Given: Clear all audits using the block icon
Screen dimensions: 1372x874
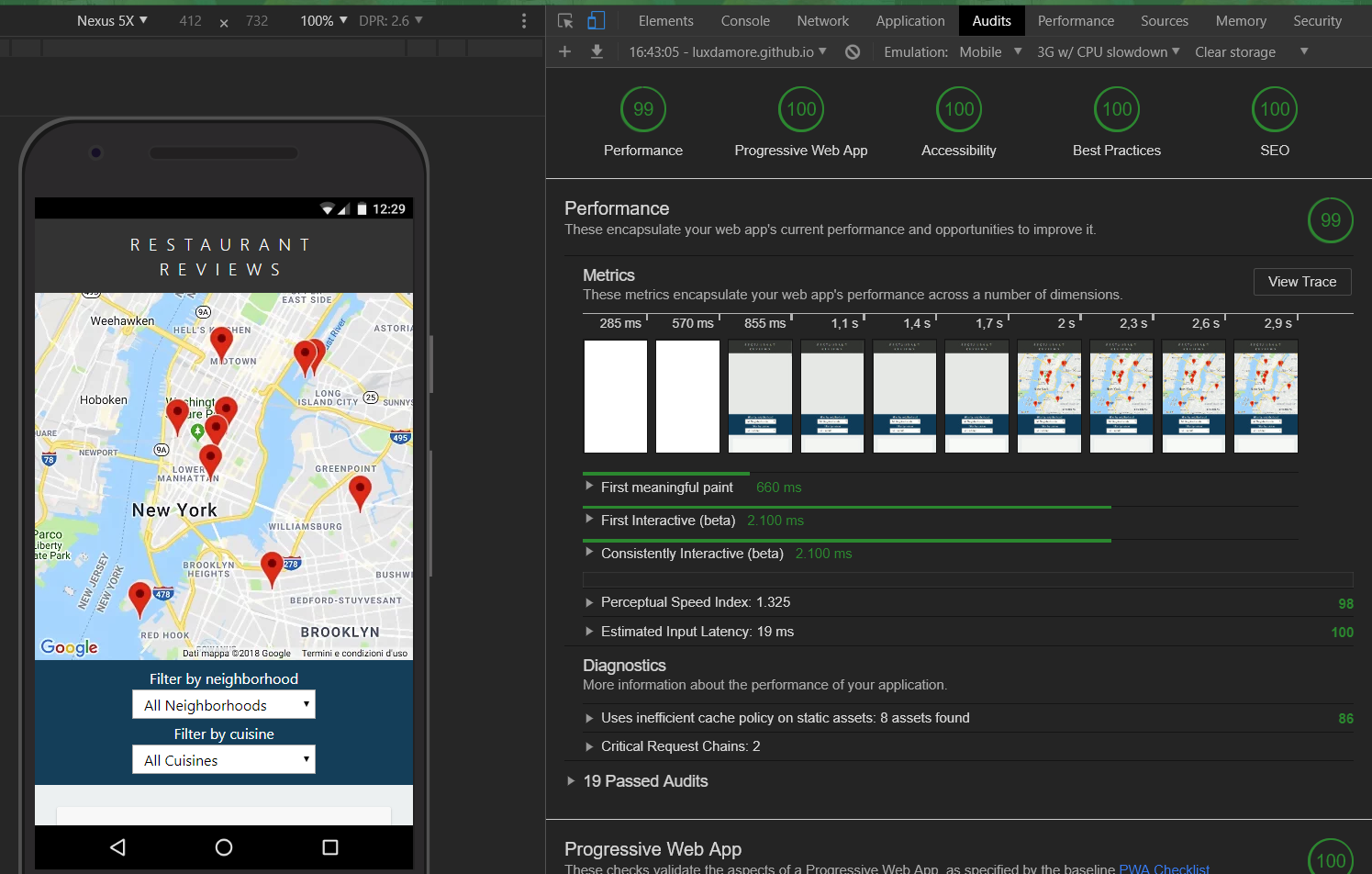Looking at the screenshot, I should point(853,51).
